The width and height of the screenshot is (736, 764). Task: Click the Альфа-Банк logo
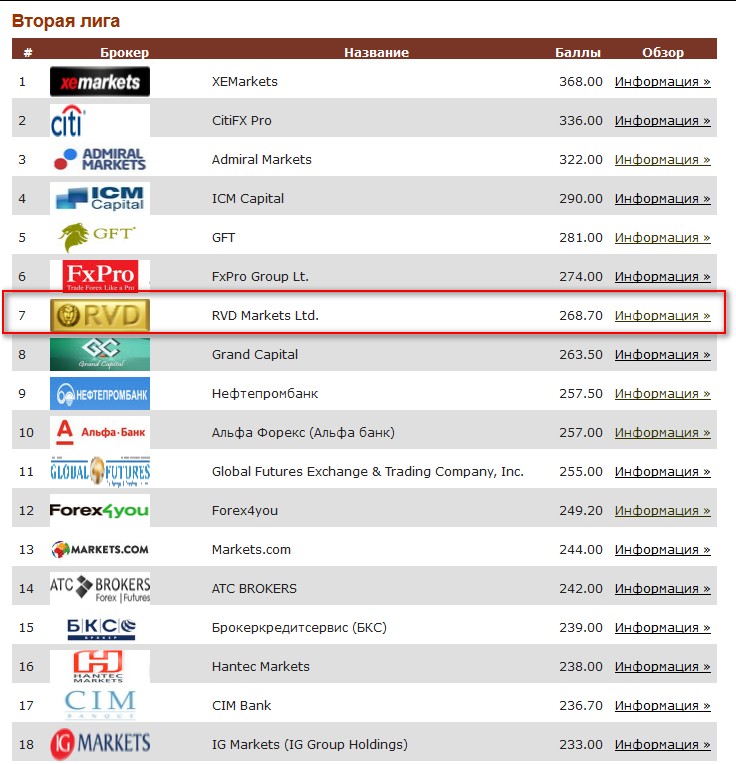[100, 432]
